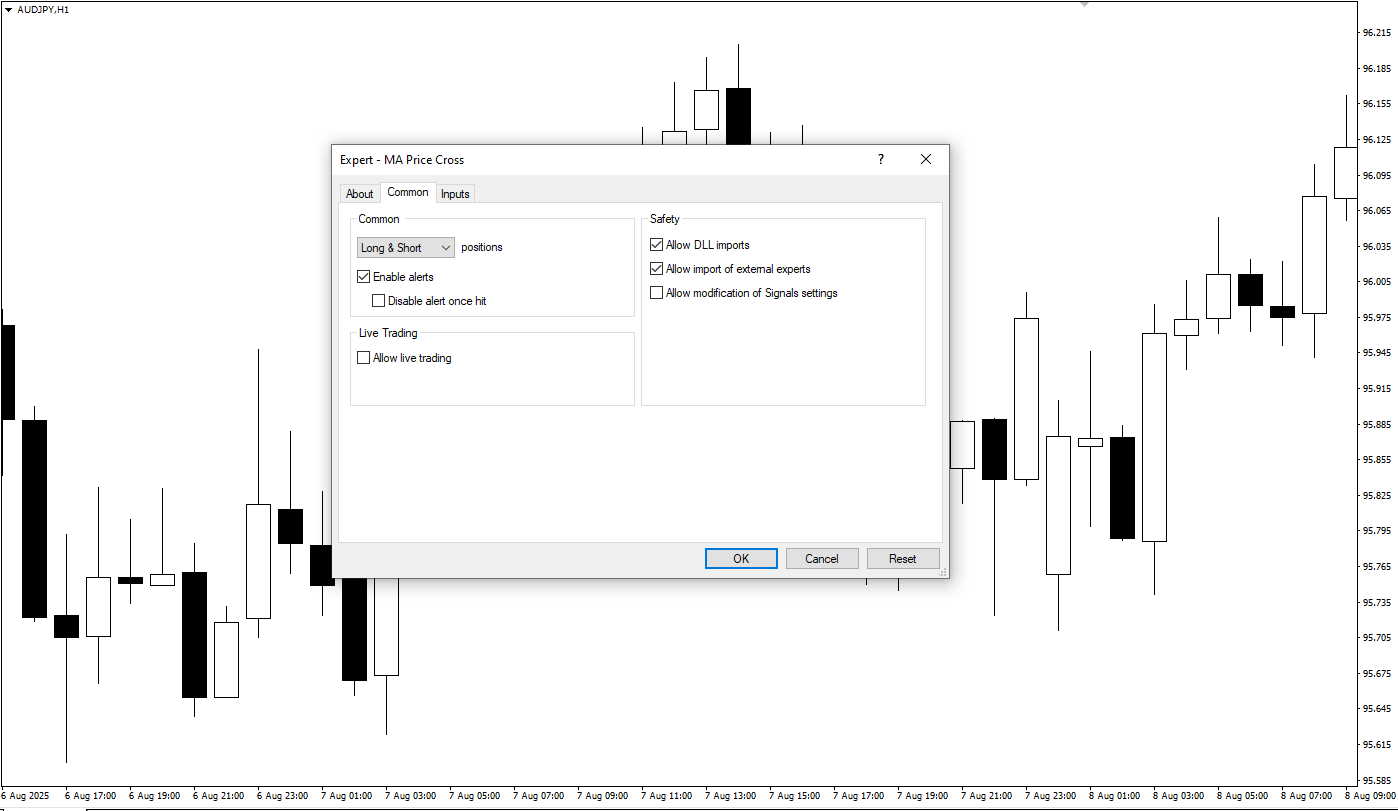Enable Disable alert once hit
Screen dimensions: 1398x811
point(378,300)
